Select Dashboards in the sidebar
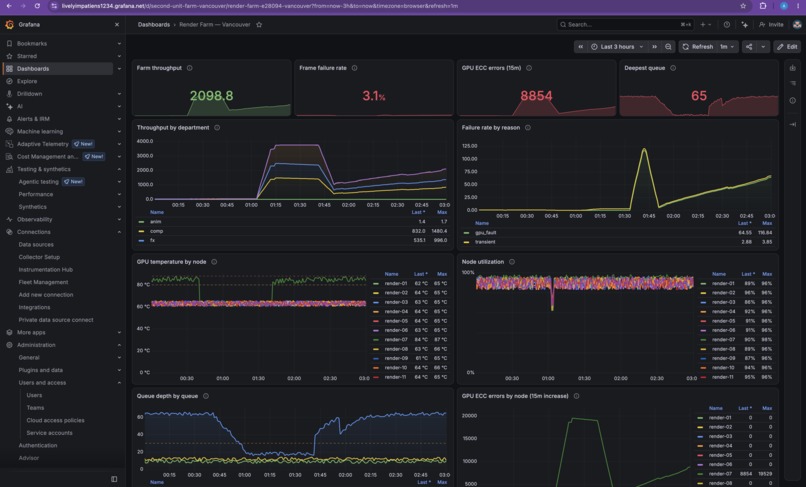The width and height of the screenshot is (806, 487). click(x=33, y=69)
